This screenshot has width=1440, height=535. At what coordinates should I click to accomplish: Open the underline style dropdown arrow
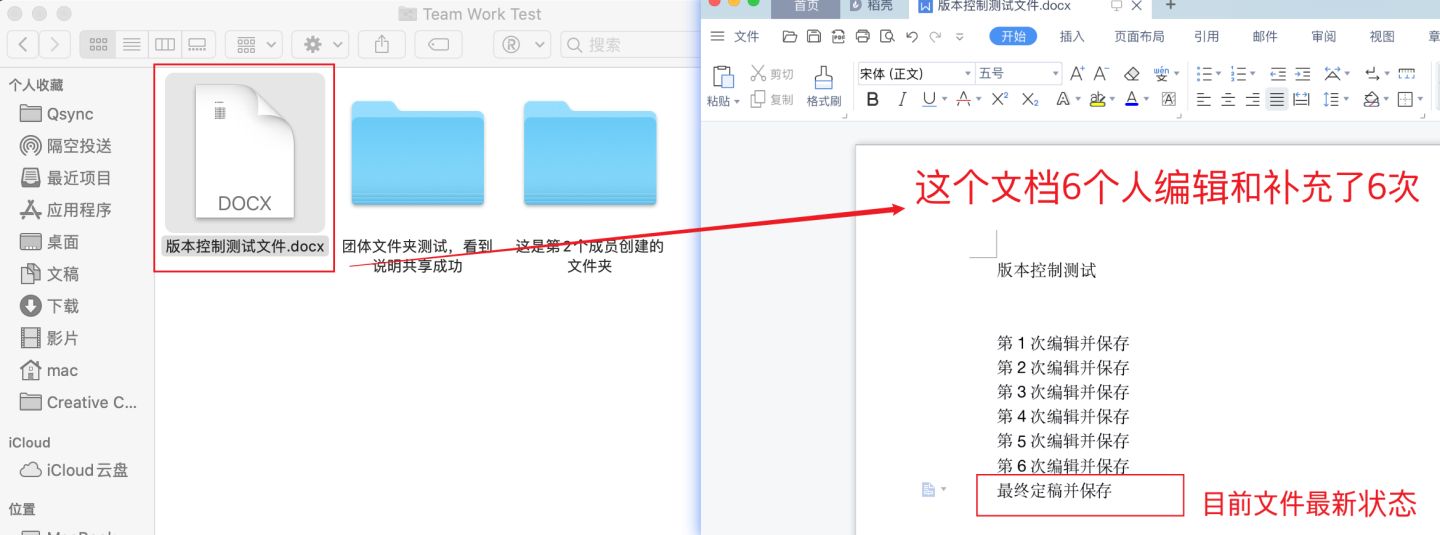(x=944, y=100)
